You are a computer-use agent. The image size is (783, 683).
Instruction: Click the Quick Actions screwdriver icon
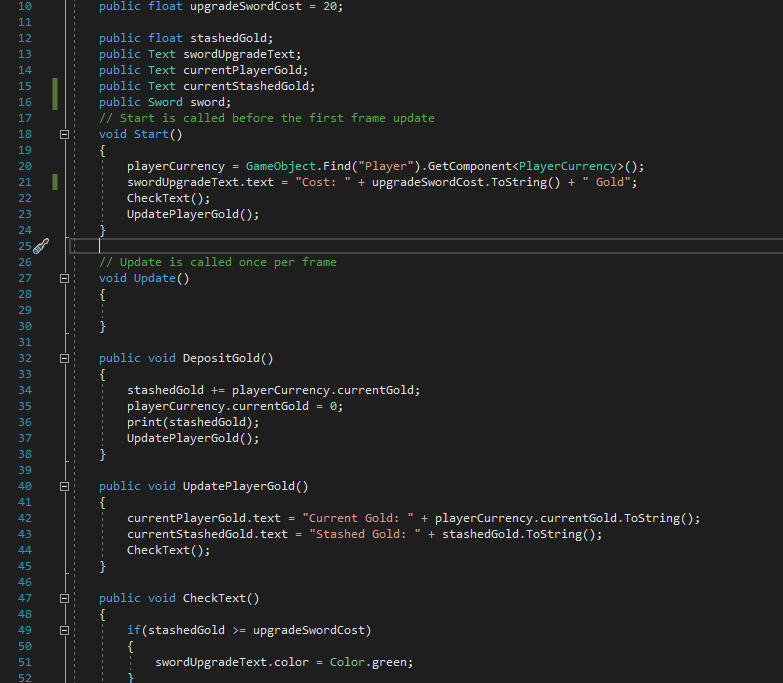click(x=41, y=246)
